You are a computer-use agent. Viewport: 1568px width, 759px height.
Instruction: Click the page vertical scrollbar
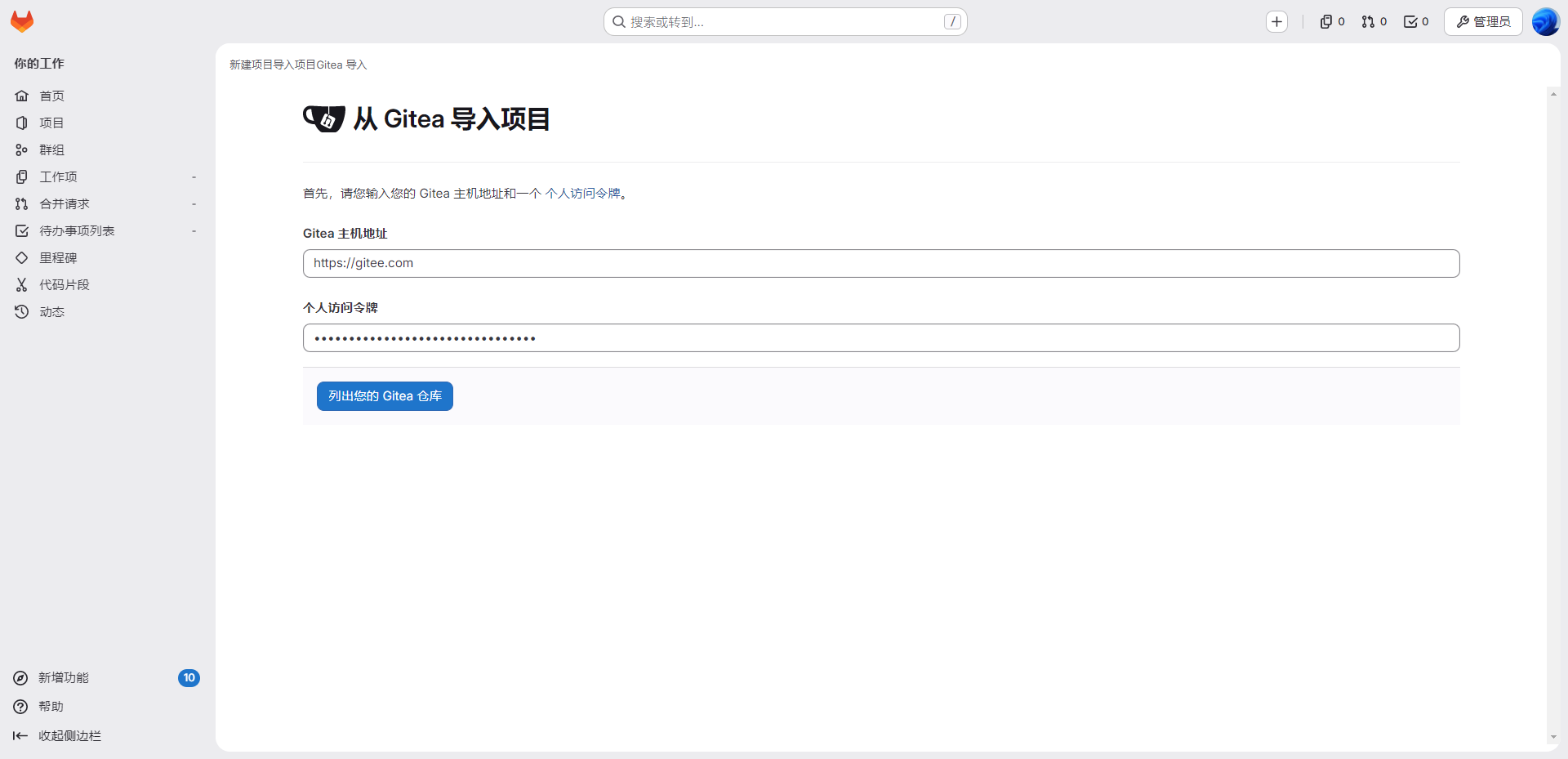coord(1553,415)
